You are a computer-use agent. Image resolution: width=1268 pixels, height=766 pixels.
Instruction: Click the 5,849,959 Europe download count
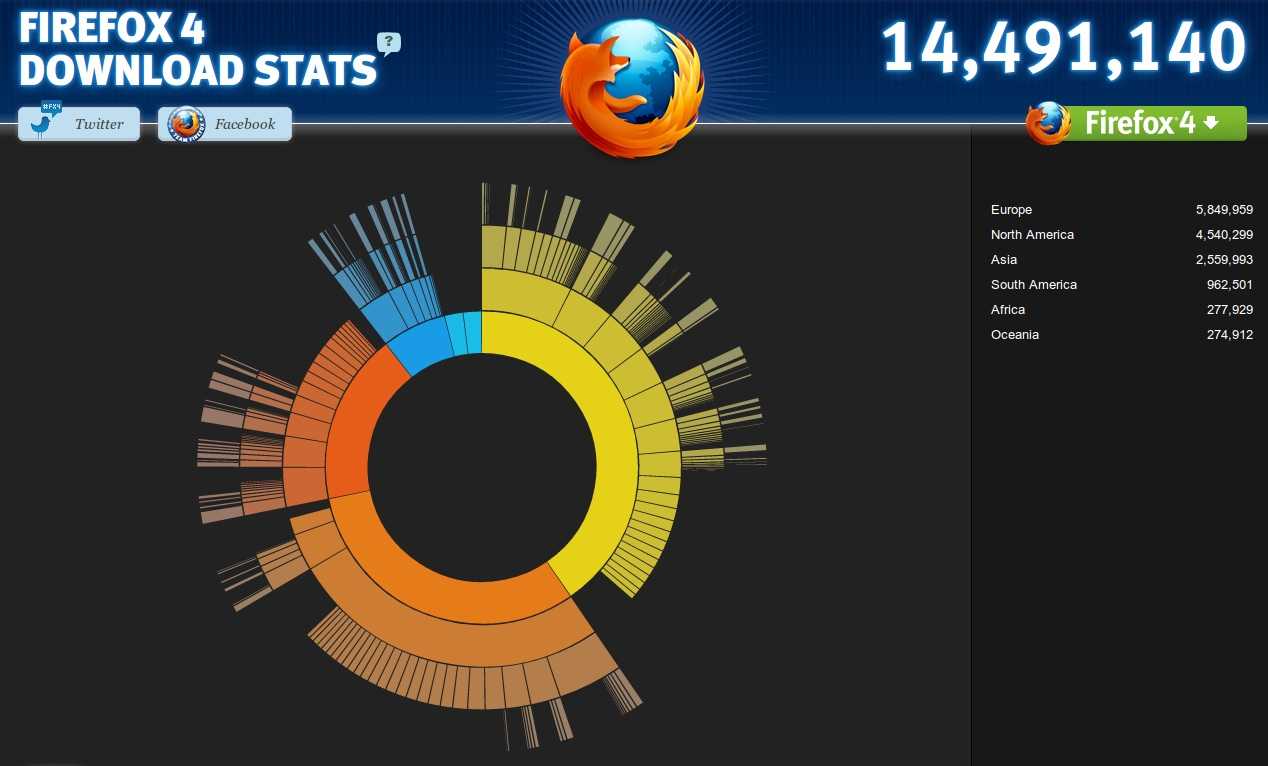(x=1224, y=210)
